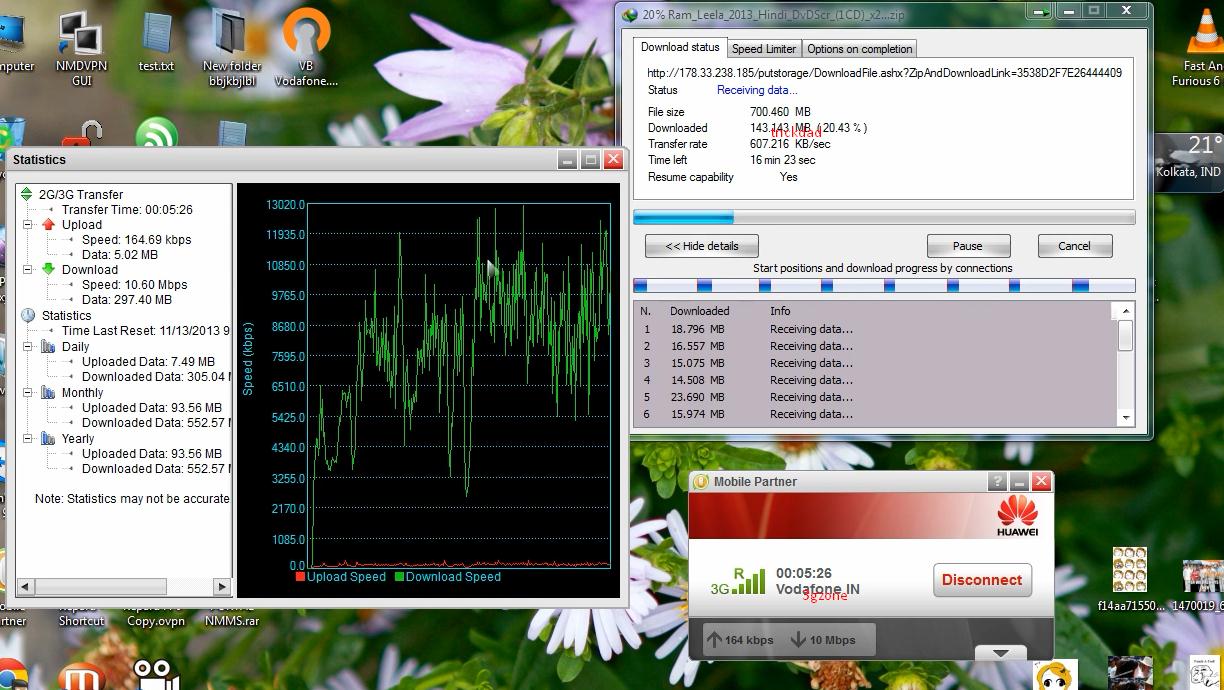Image resolution: width=1224 pixels, height=690 pixels.
Task: Open Mobile Partner help button
Action: 997,481
